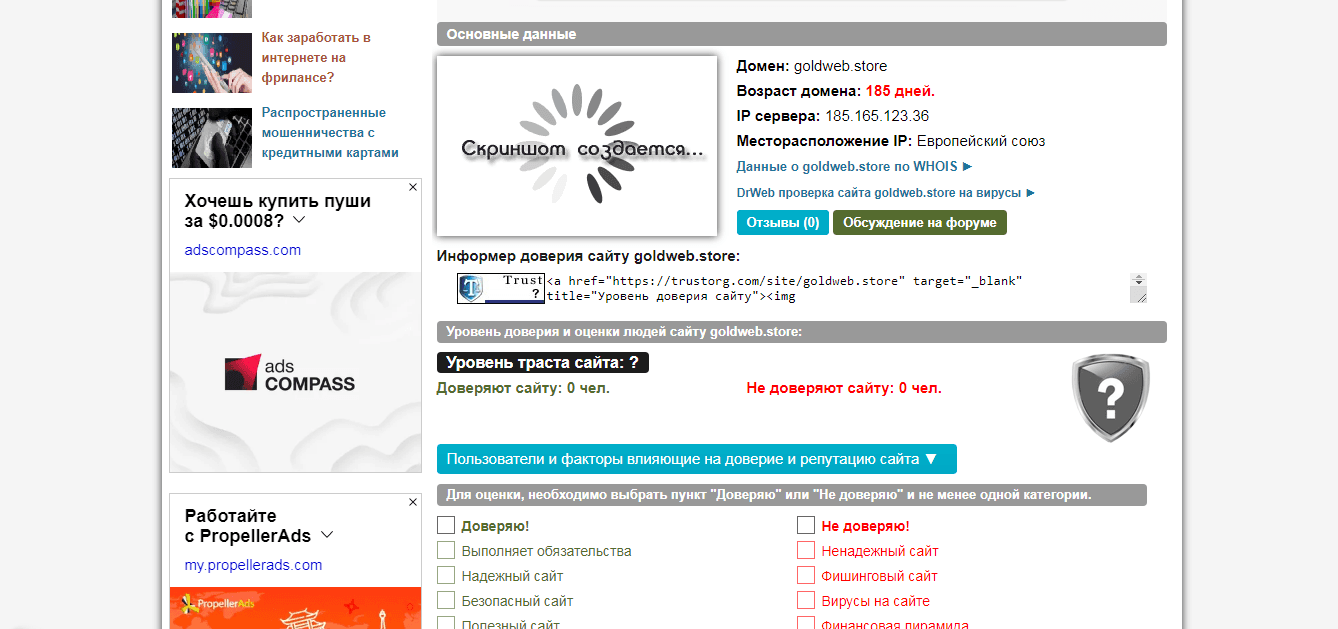
Task: Click the PropellerAds orange banner image
Action: 295,608
